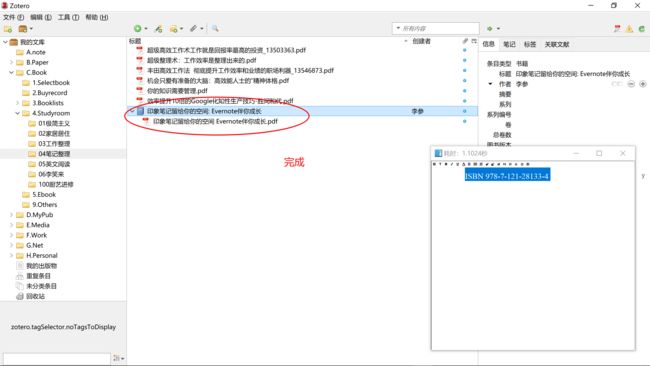
Task: Collapse 我的文库 library tree
Action: coord(5,42)
